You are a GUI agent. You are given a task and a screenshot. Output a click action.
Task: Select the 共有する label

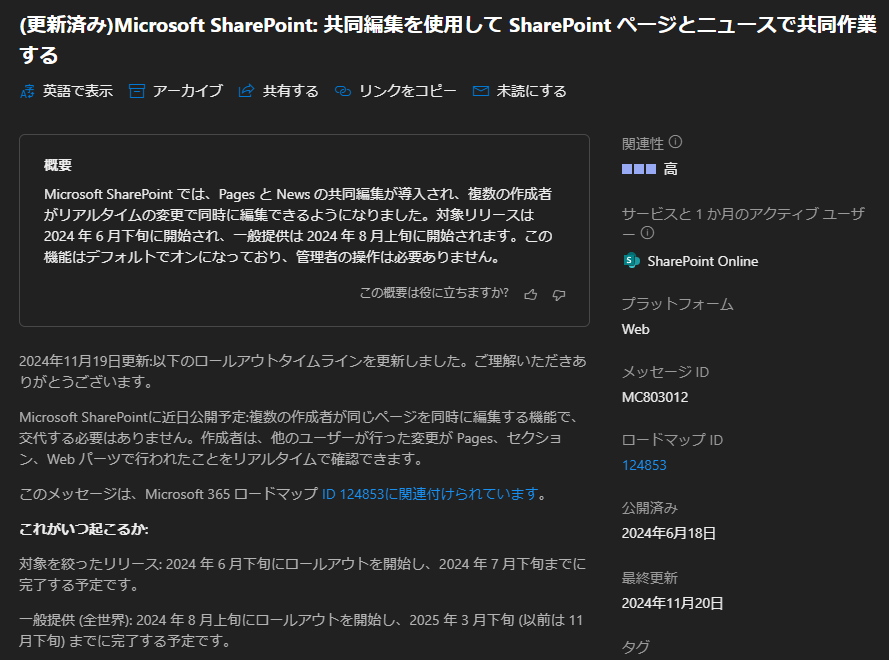coord(290,91)
